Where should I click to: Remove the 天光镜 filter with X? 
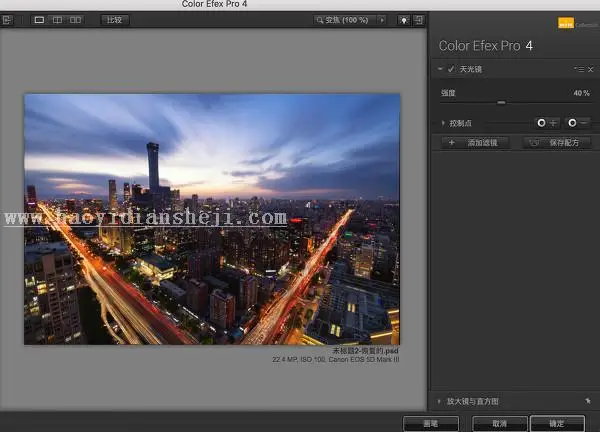click(590, 69)
